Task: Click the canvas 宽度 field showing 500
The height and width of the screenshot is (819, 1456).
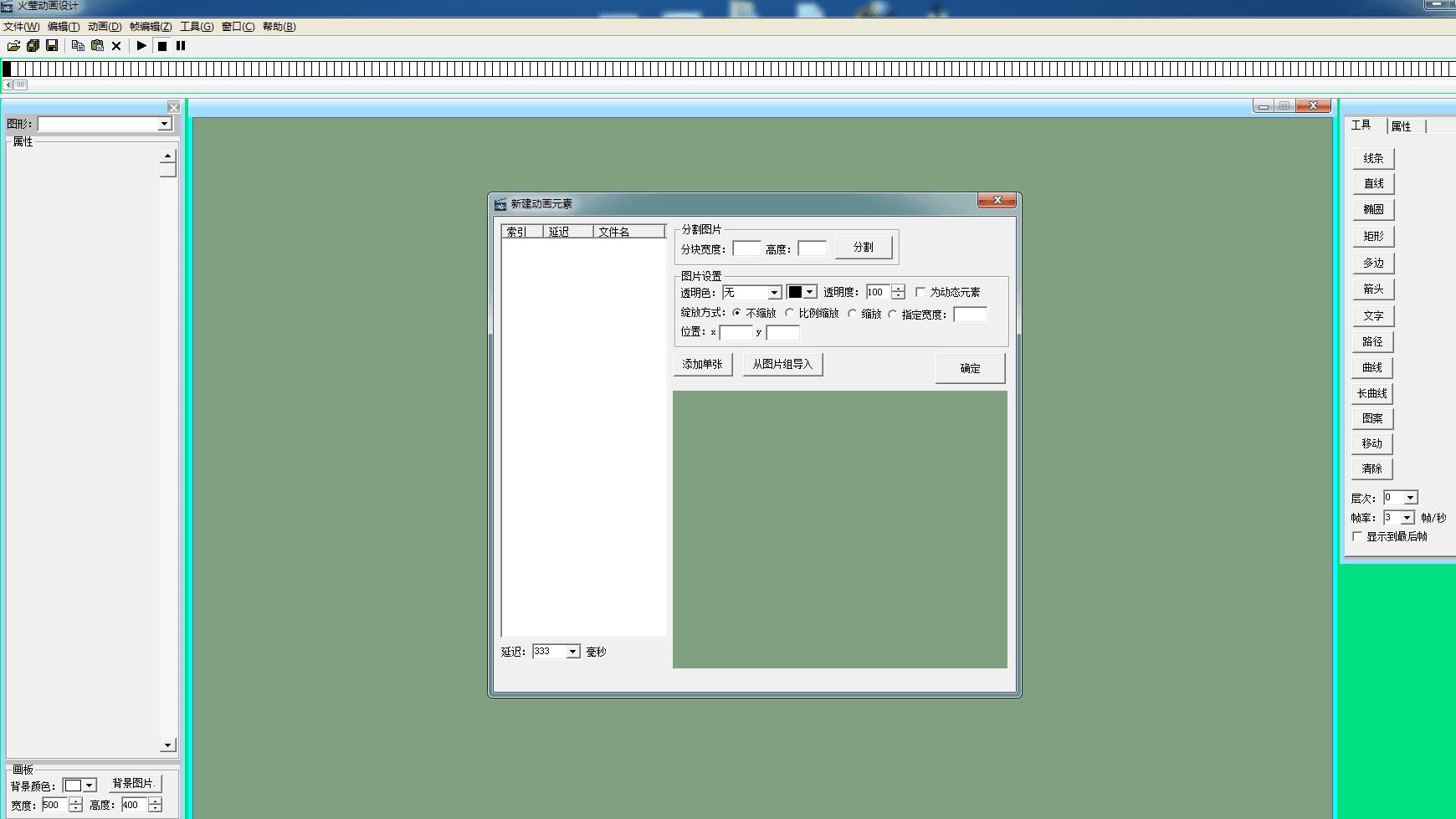Action: tap(55, 805)
